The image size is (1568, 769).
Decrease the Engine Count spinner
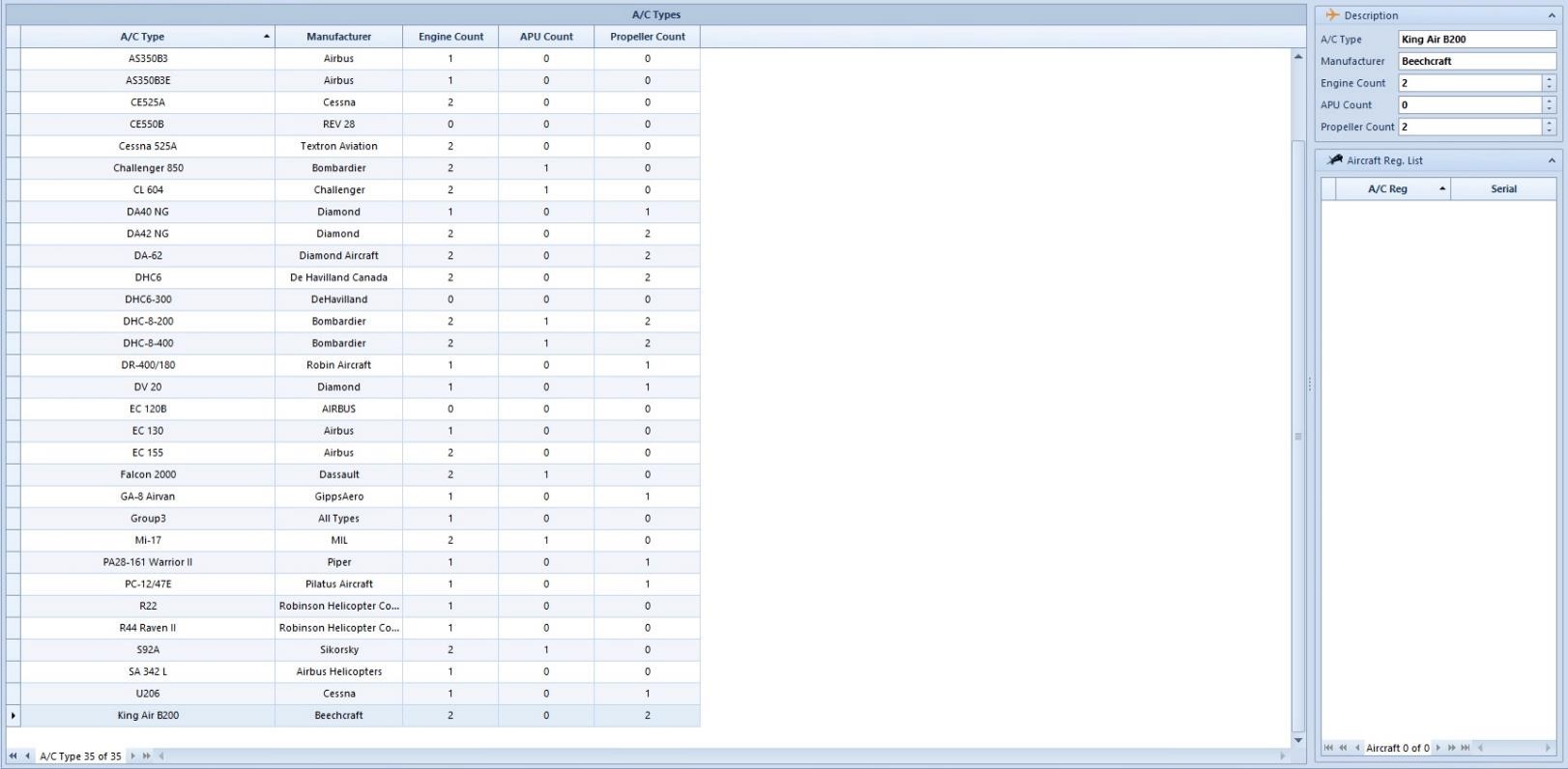click(1550, 87)
